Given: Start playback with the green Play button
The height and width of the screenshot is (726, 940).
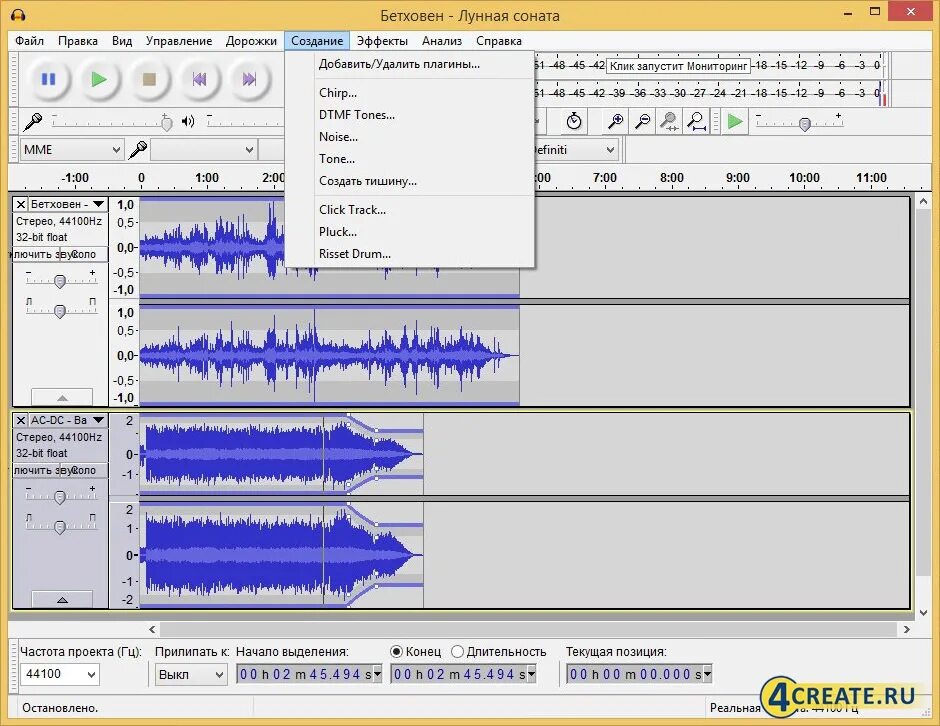Looking at the screenshot, I should click(x=98, y=79).
